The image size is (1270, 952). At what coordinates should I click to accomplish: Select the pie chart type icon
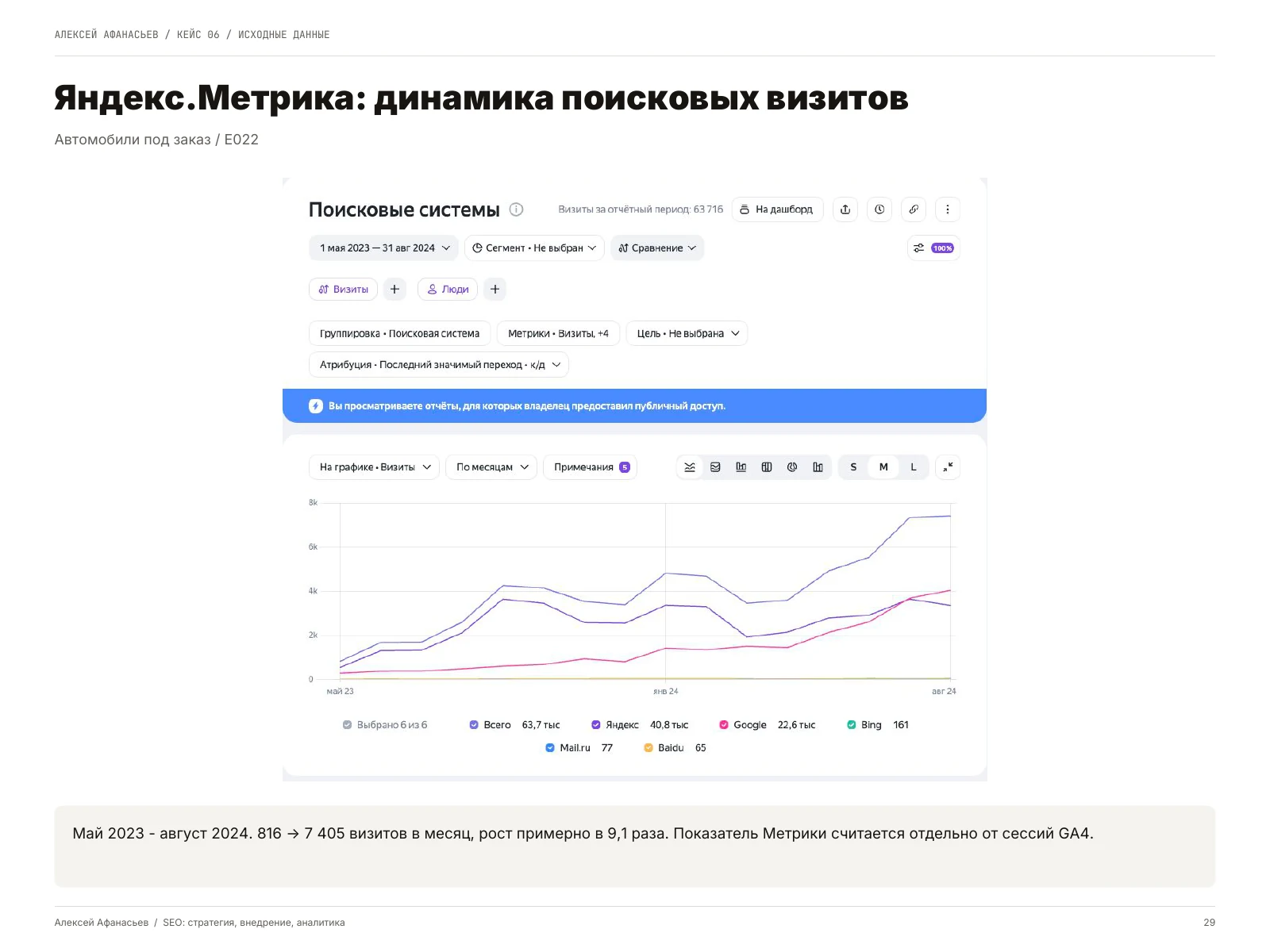tap(792, 467)
